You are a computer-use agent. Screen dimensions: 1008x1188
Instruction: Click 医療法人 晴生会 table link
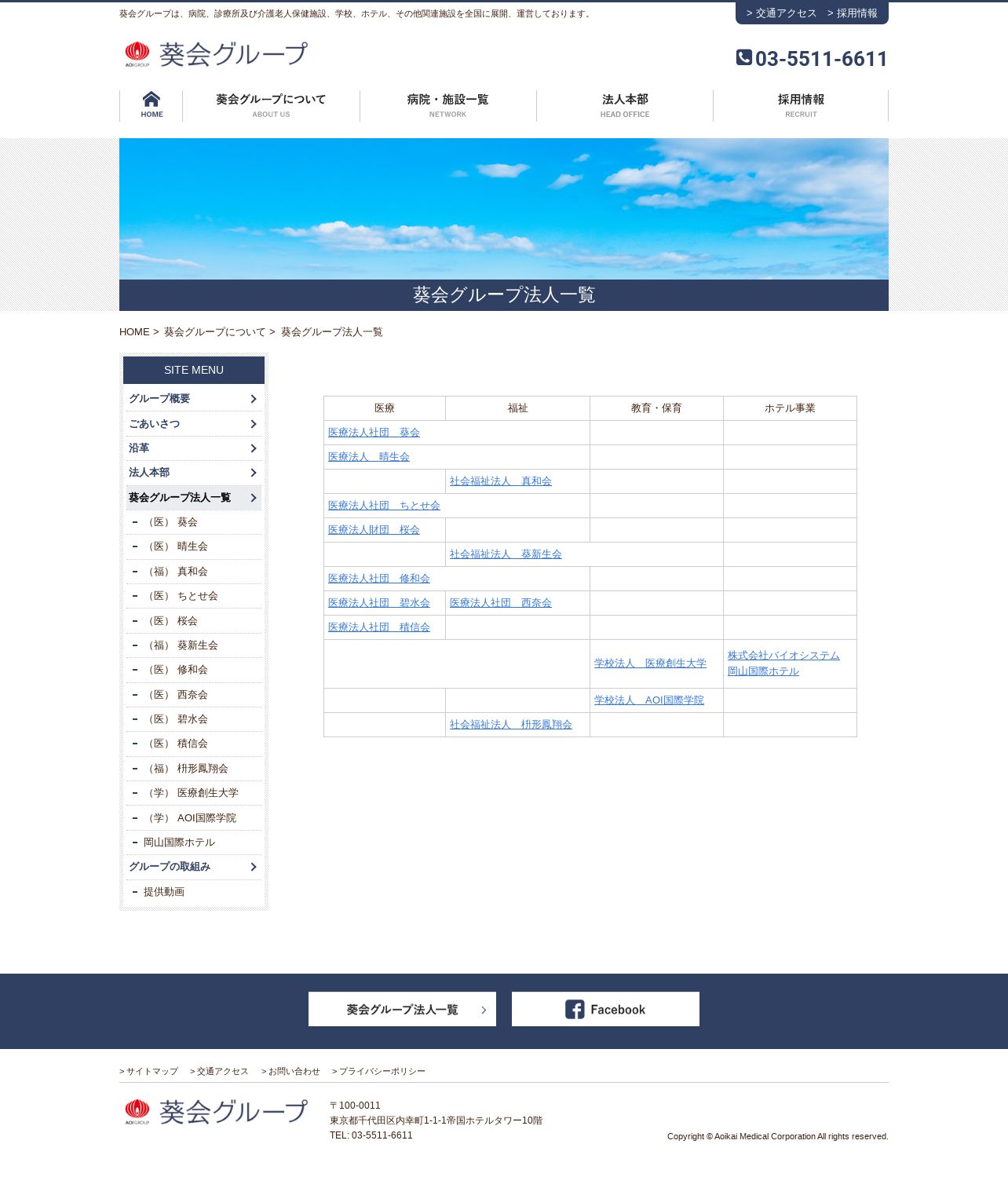click(x=369, y=457)
